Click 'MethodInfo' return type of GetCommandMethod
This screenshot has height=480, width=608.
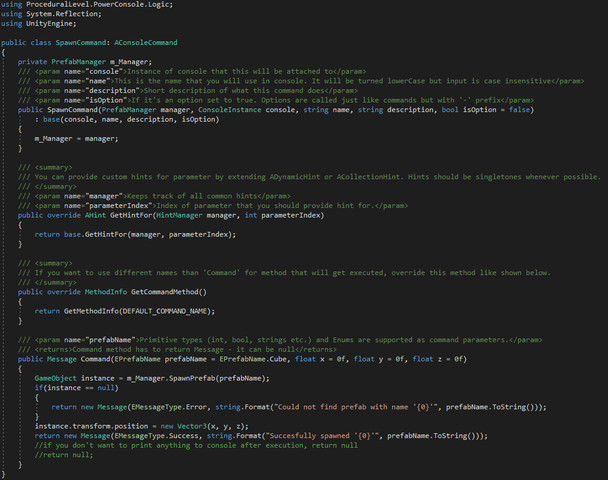pos(106,292)
